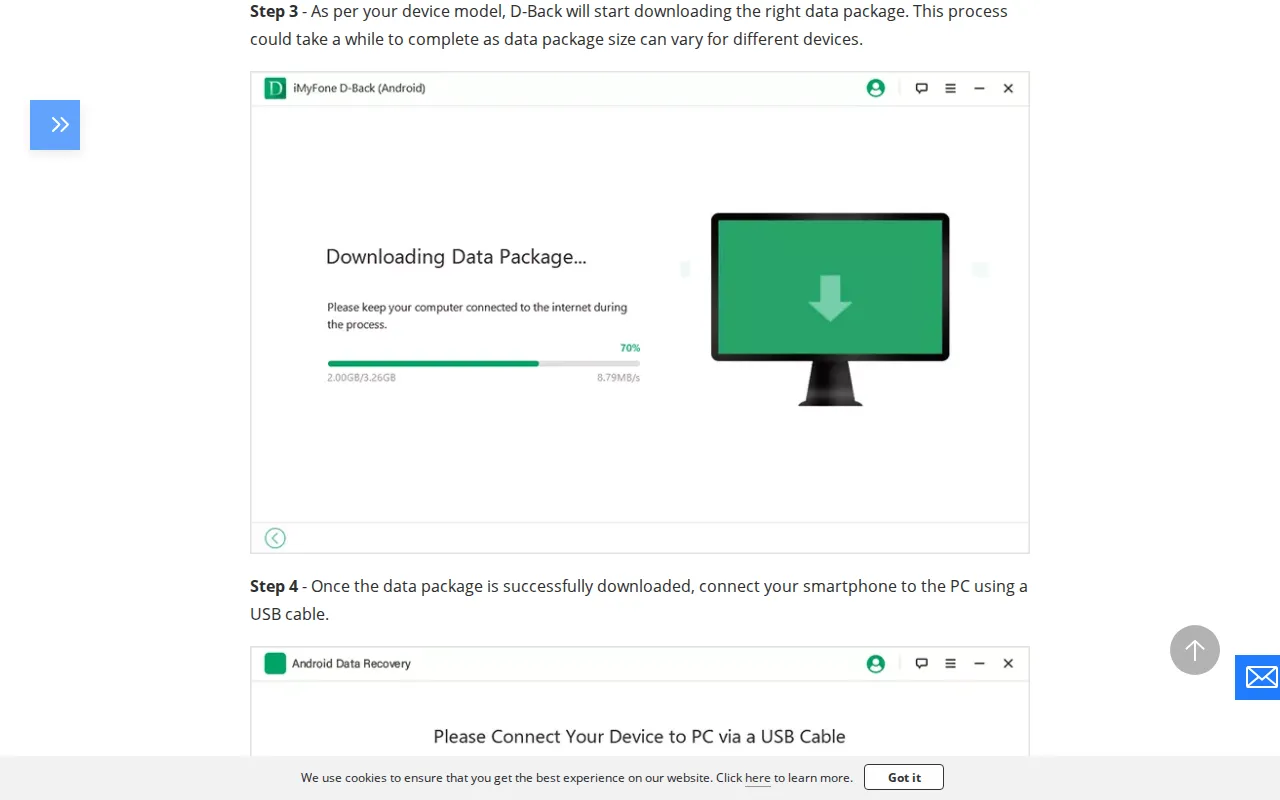Viewport: 1280px width, 800px height.
Task: Close the iMyFone D-Back window
Action: (x=1008, y=88)
